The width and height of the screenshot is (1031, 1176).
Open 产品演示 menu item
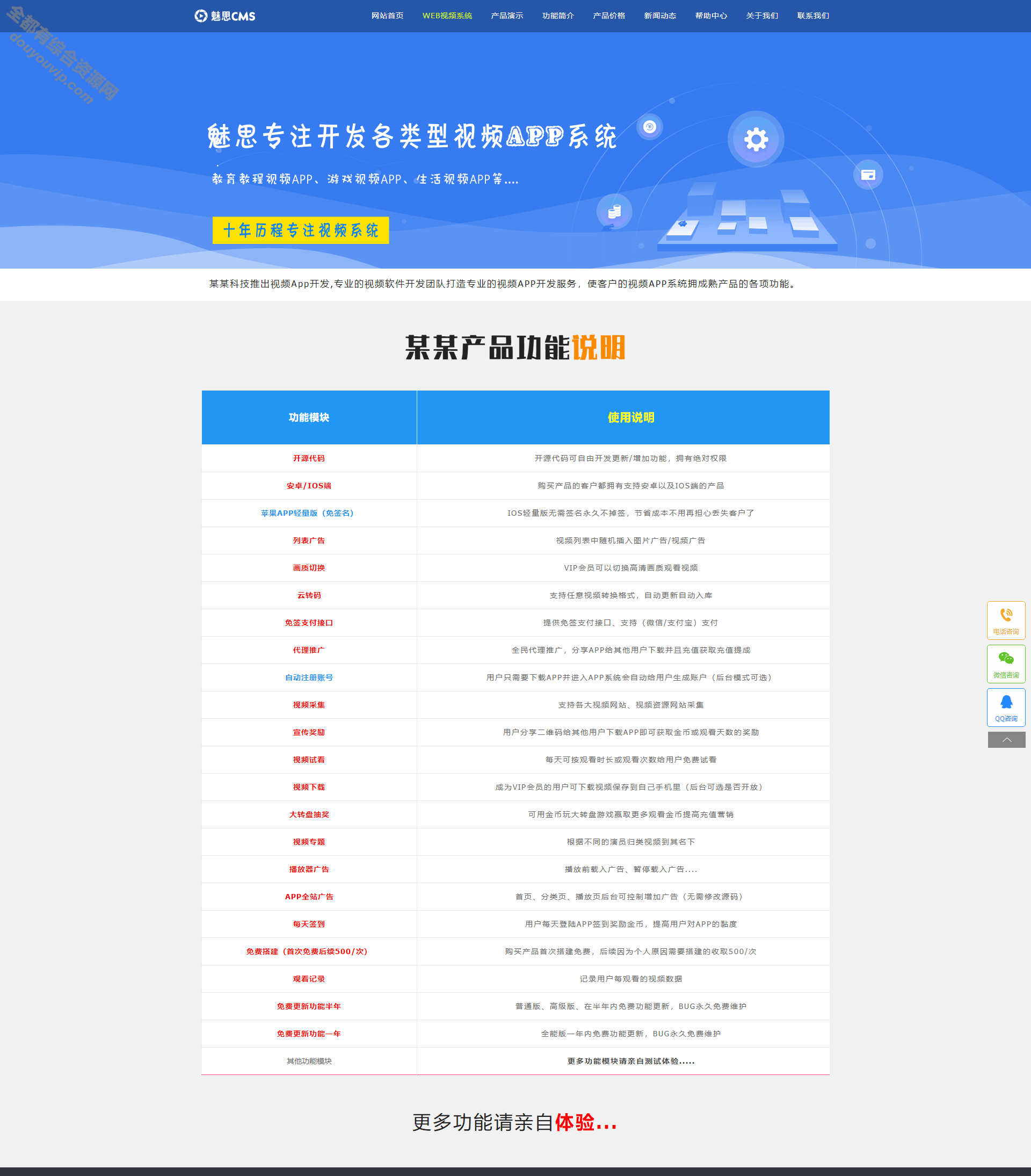[x=506, y=16]
